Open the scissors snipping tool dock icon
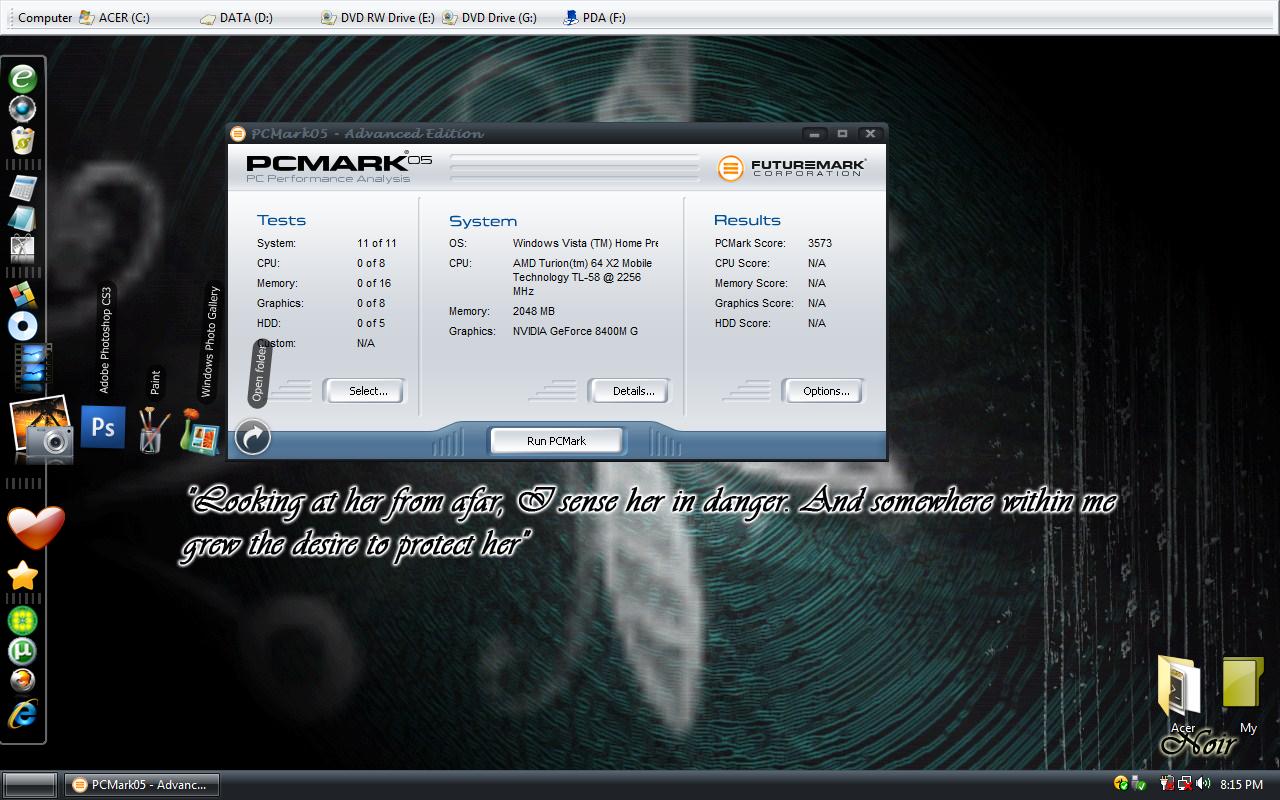This screenshot has height=800, width=1280. pyautogui.click(x=22, y=249)
